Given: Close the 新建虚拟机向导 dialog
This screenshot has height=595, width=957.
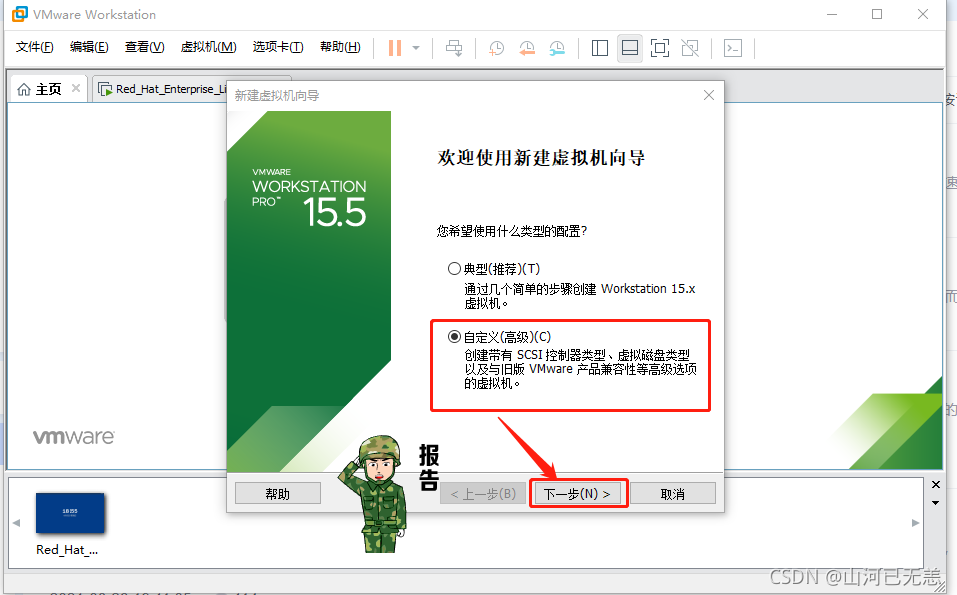Looking at the screenshot, I should coord(709,95).
